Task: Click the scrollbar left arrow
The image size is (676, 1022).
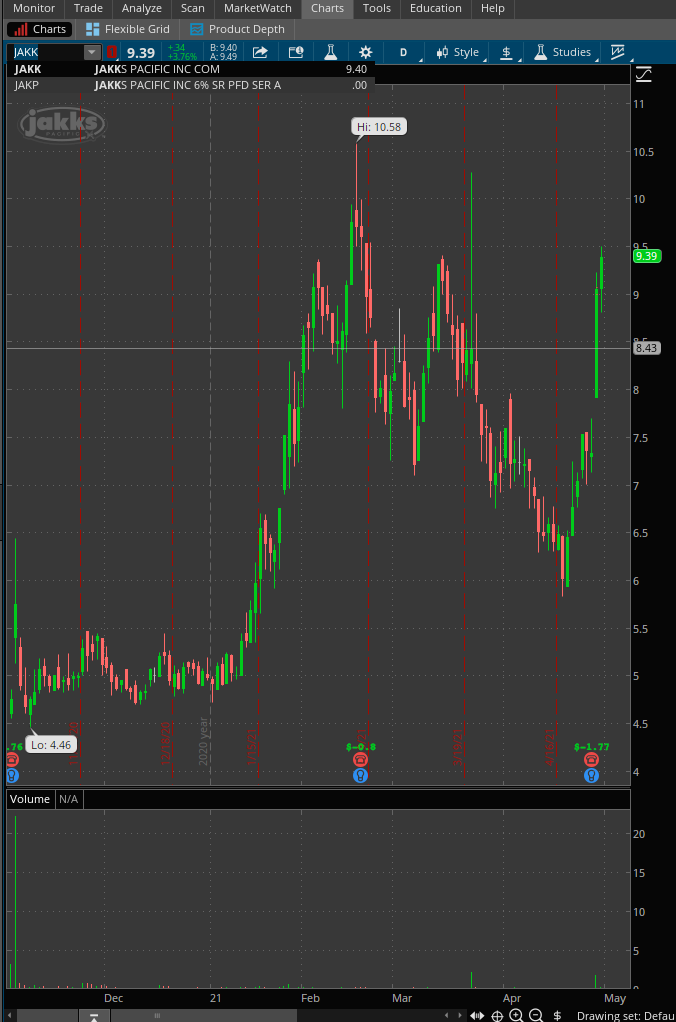Action: [8, 1015]
